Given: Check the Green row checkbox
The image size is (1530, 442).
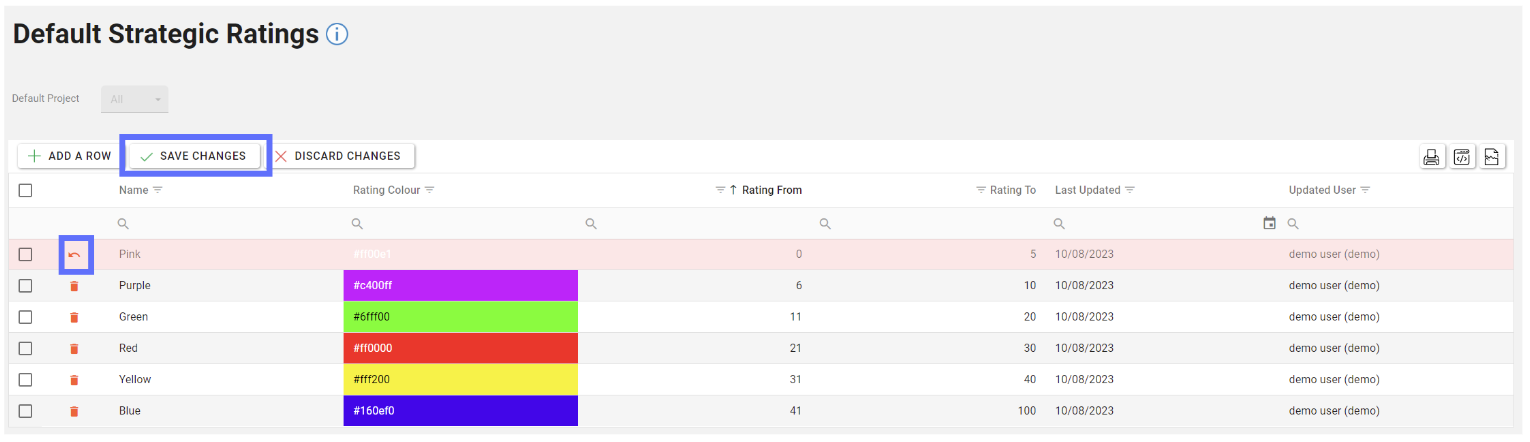Looking at the screenshot, I should point(26,317).
